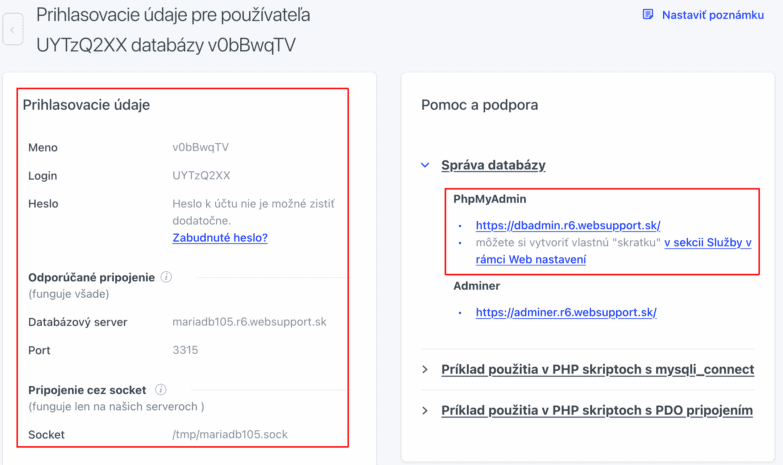The image size is (783, 465).
Task: Click the socket path /tmp/mariadb105.sock
Action: (230, 435)
